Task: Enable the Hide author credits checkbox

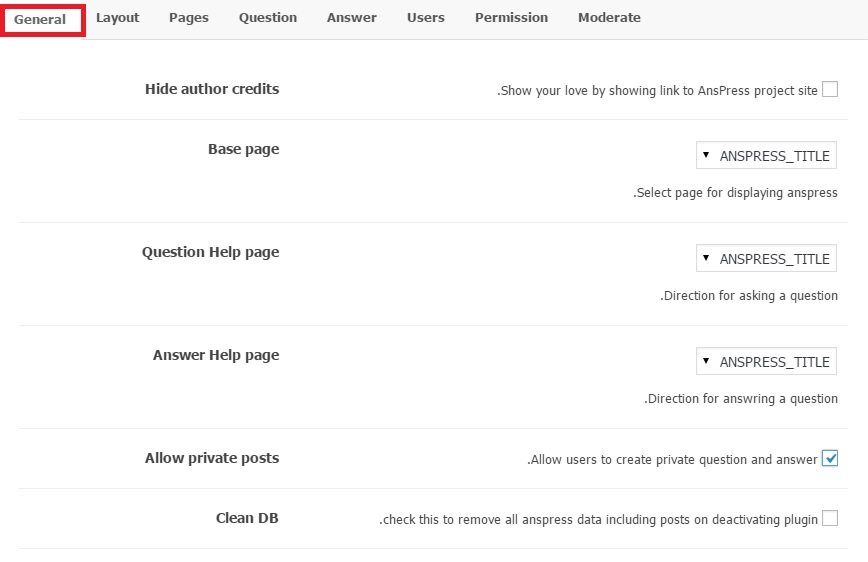Action: (x=829, y=90)
